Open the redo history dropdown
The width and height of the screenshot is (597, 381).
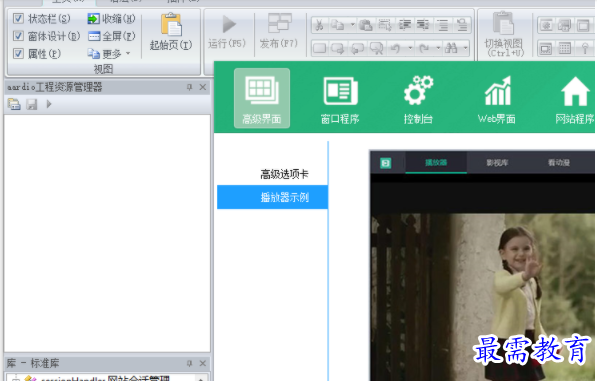438,48
